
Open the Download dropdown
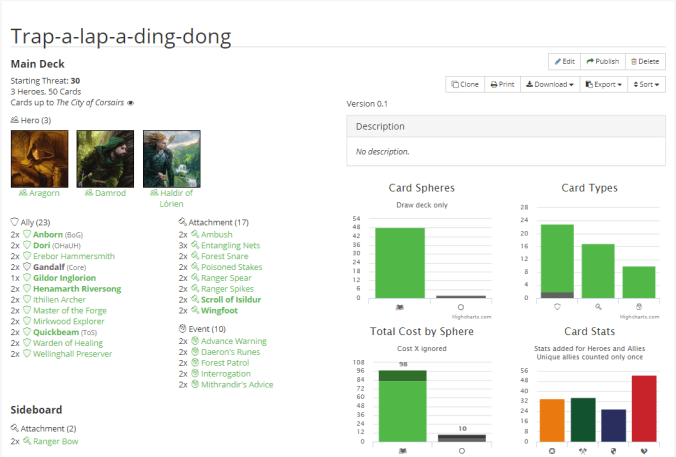[551, 85]
